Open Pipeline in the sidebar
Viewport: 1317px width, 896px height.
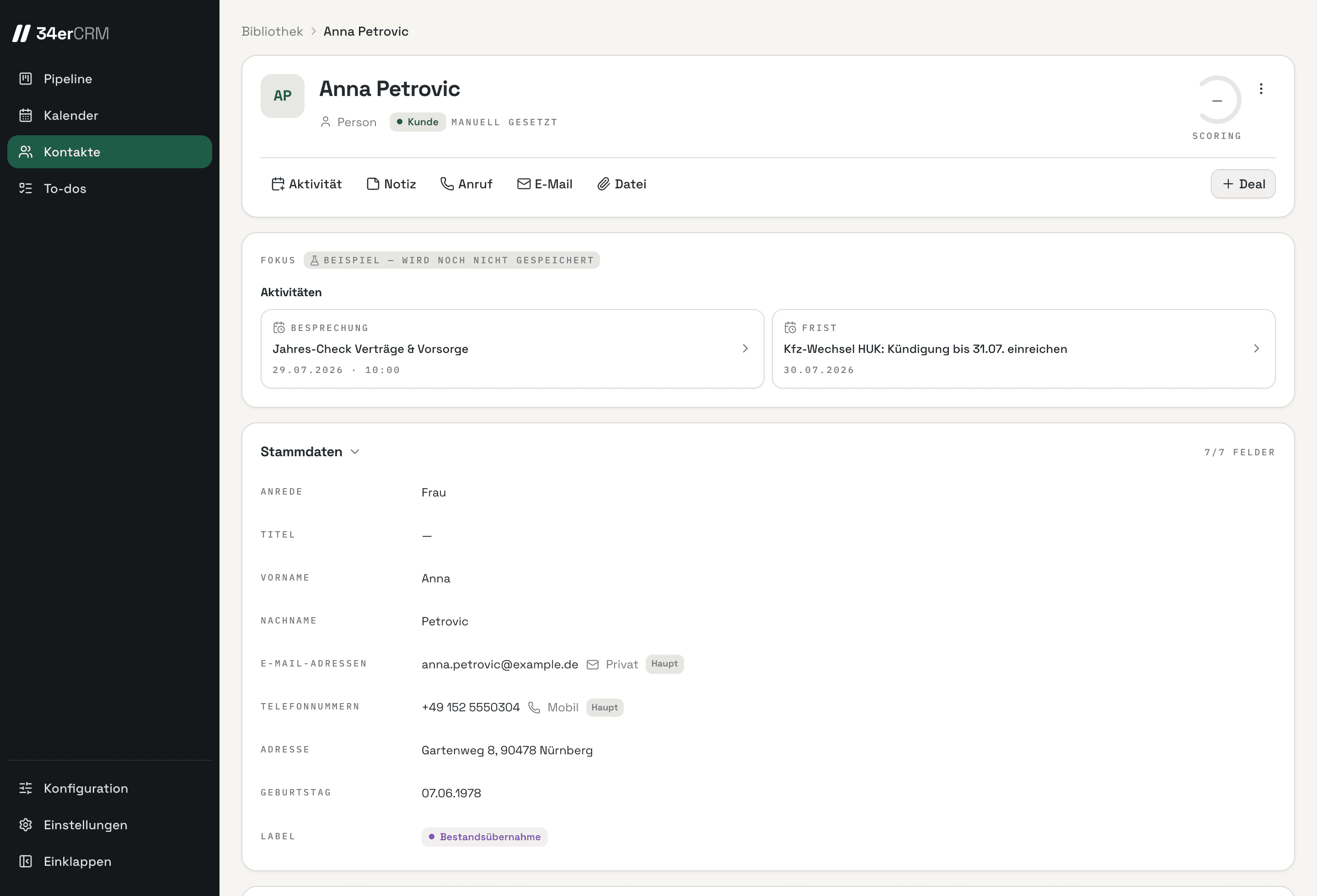109,79
